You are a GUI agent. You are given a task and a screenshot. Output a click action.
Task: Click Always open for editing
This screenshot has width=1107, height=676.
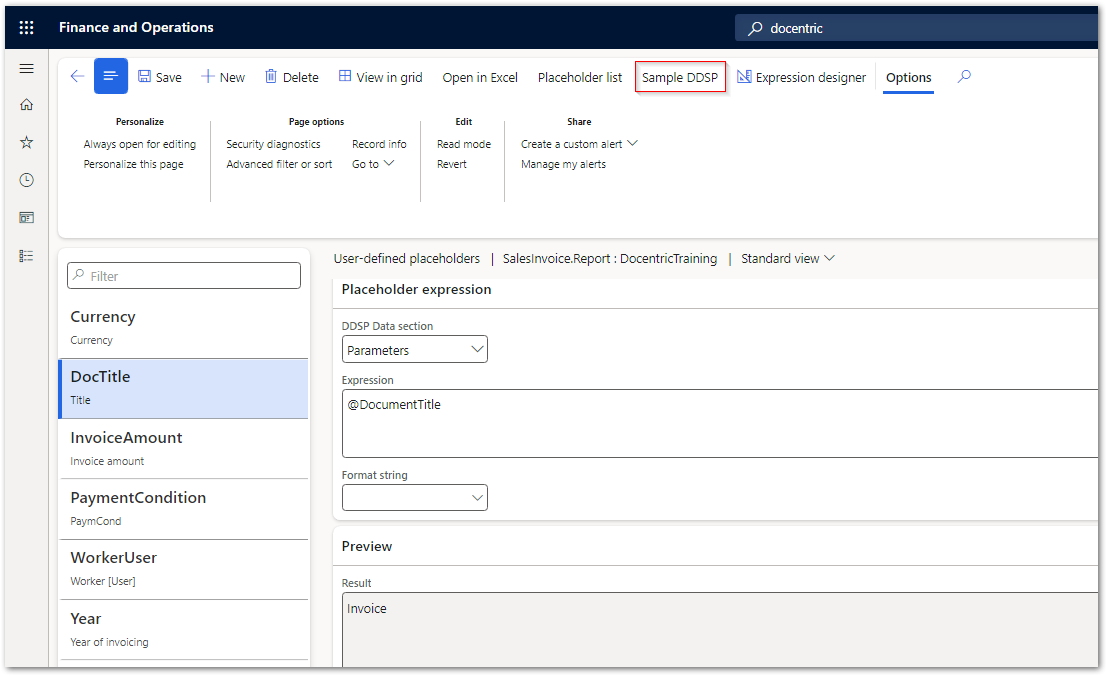pyautogui.click(x=140, y=144)
